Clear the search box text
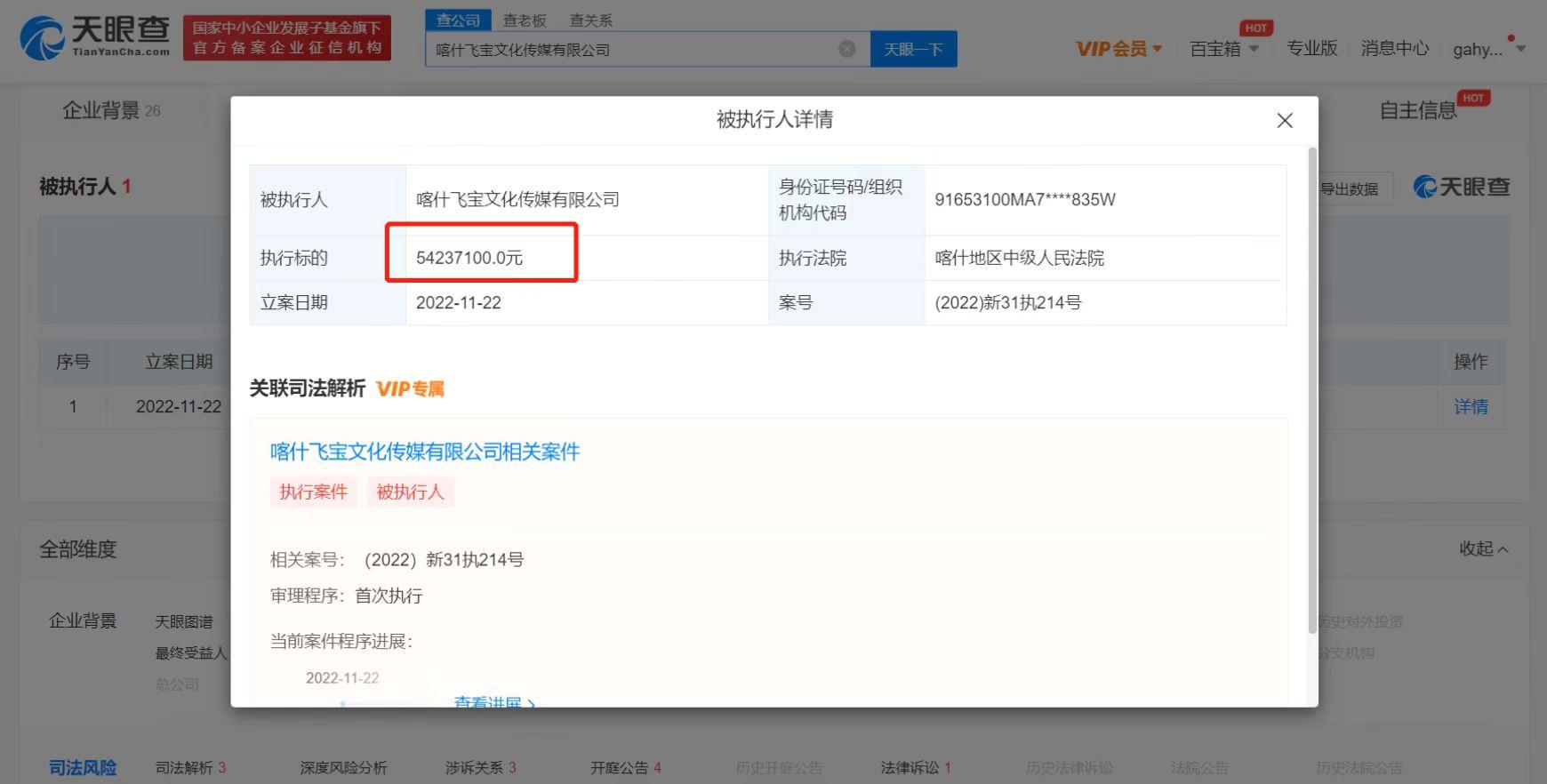 [x=847, y=49]
